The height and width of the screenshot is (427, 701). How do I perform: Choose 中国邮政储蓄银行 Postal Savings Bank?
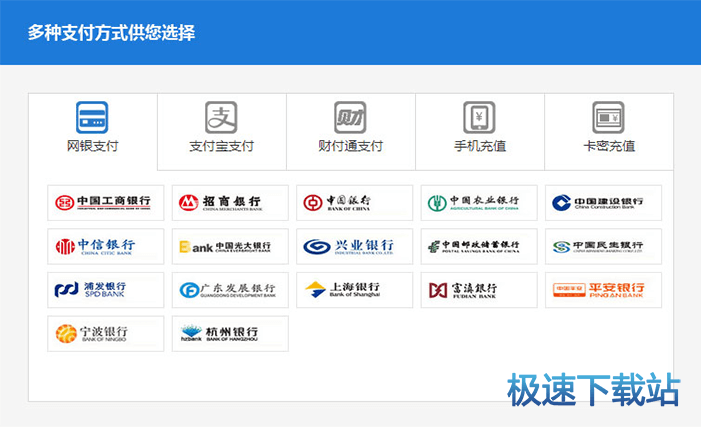479,246
